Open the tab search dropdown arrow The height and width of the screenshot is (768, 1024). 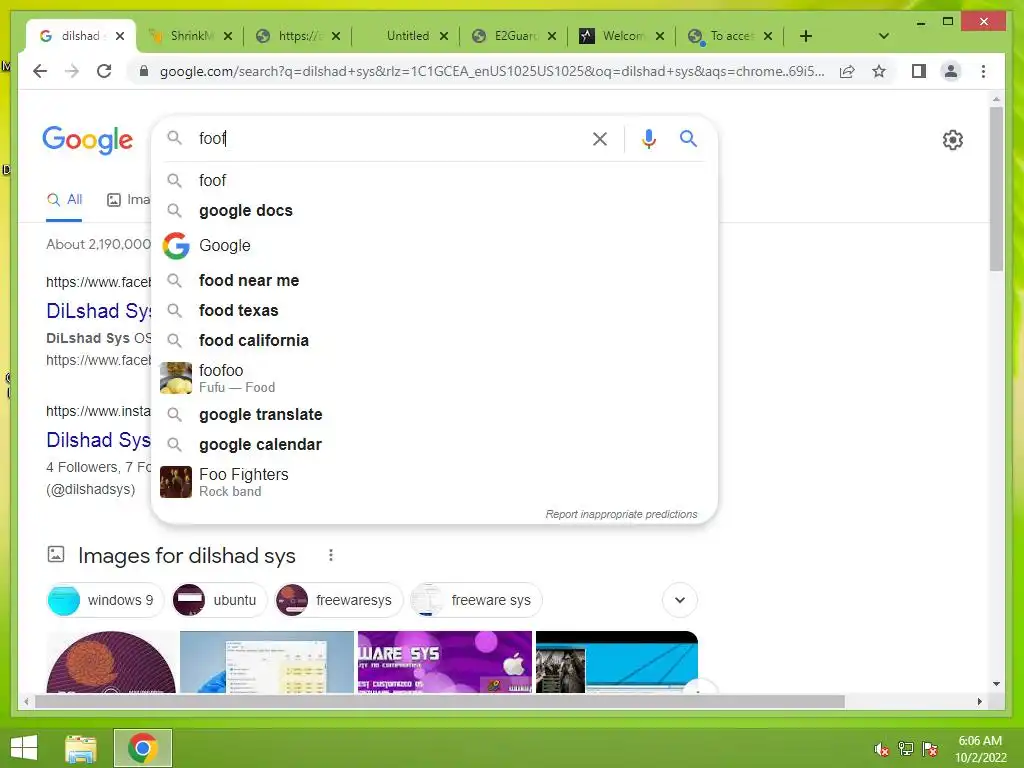click(x=884, y=36)
